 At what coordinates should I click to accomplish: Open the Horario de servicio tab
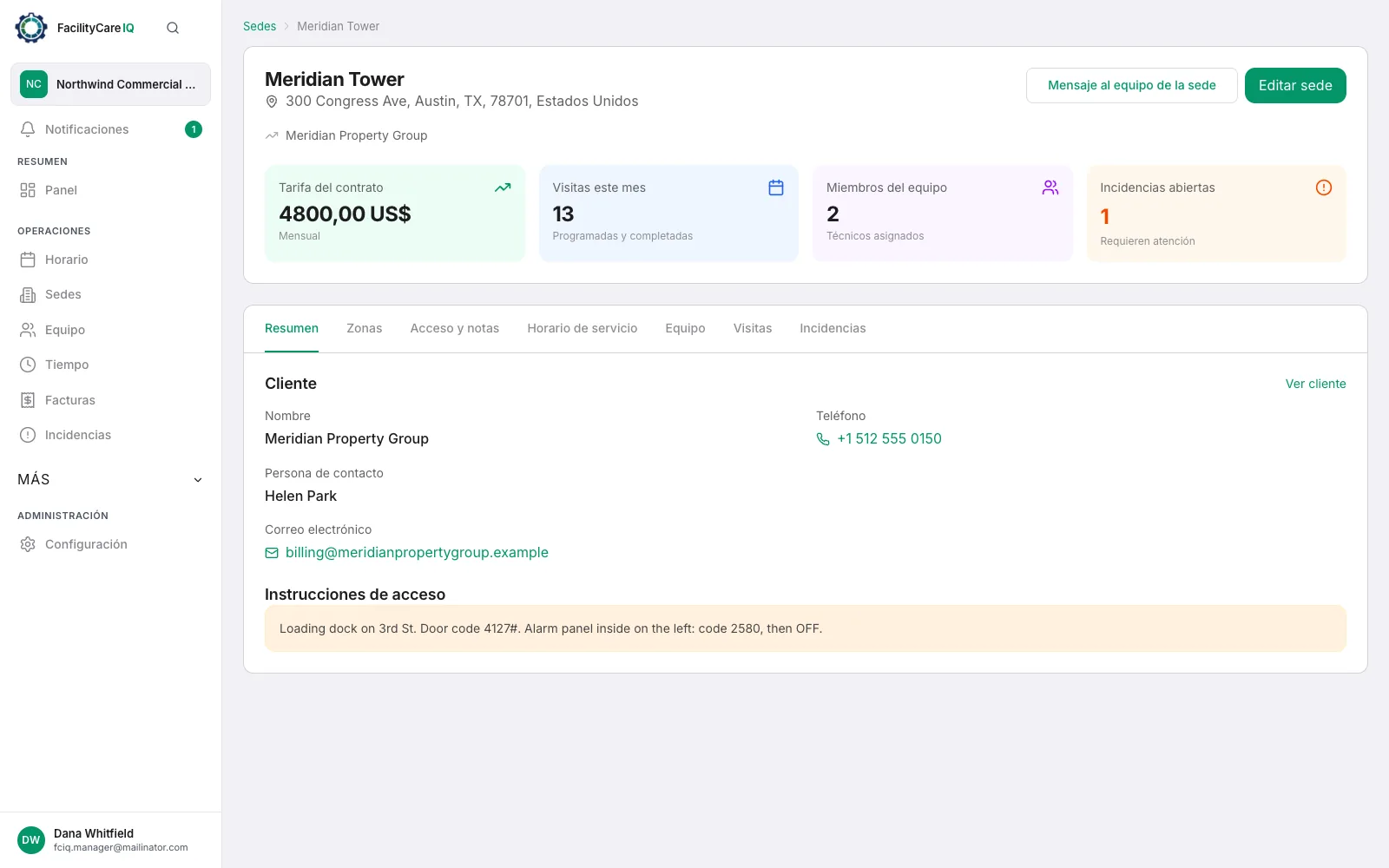tap(583, 328)
